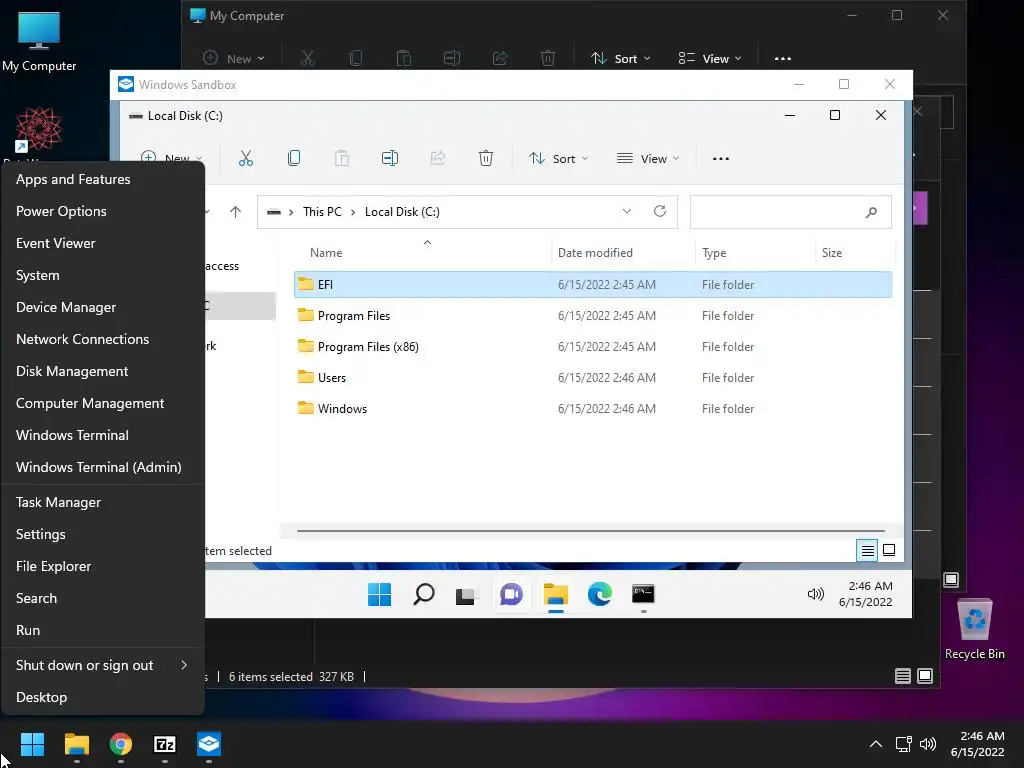Click sandbox taskbar File Explorer icon
Viewport: 1024px width, 768px height.
[556, 594]
